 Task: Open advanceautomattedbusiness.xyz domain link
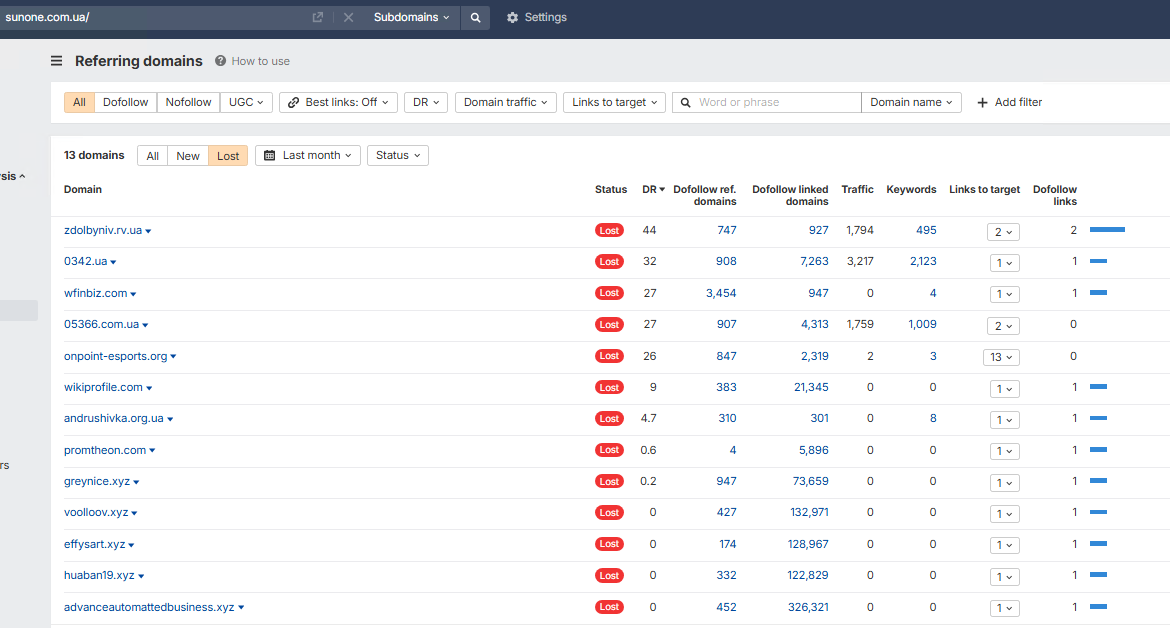pos(149,607)
